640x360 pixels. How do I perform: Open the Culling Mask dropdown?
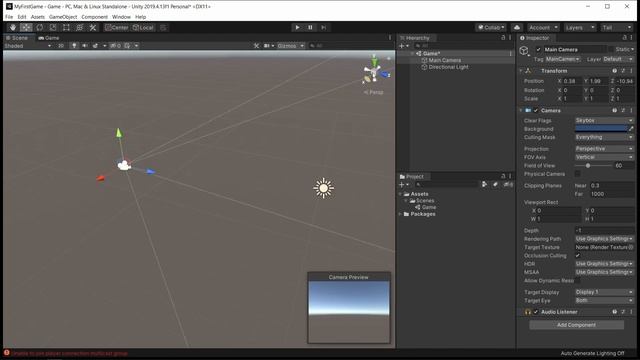pyautogui.click(x=604, y=137)
